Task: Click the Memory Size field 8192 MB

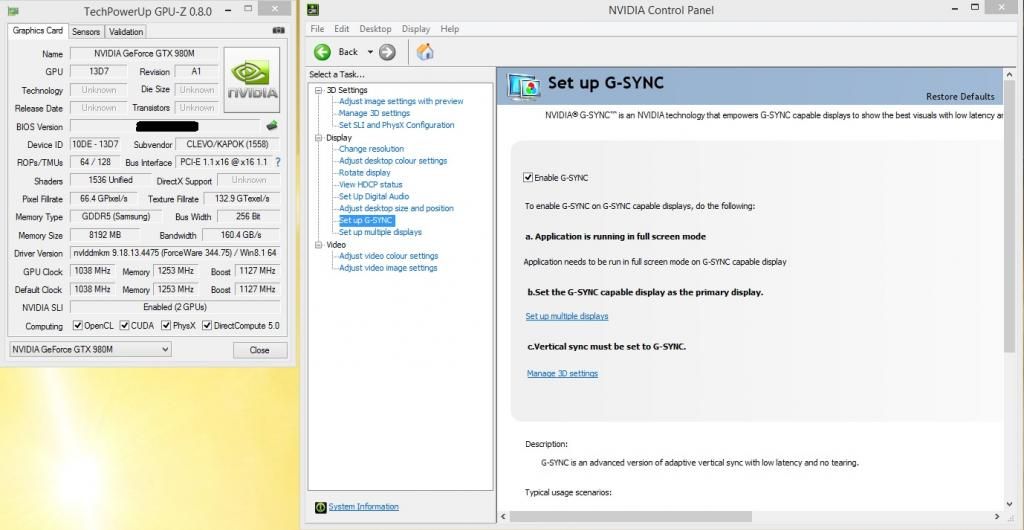Action: (x=105, y=235)
